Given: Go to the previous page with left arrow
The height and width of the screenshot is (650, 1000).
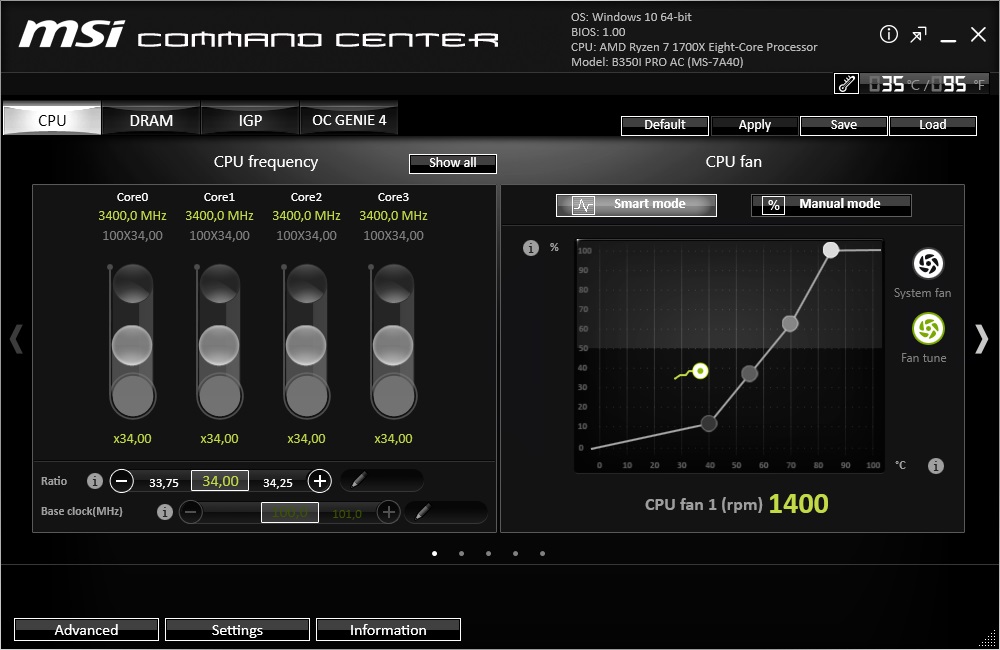Looking at the screenshot, I should [17, 339].
